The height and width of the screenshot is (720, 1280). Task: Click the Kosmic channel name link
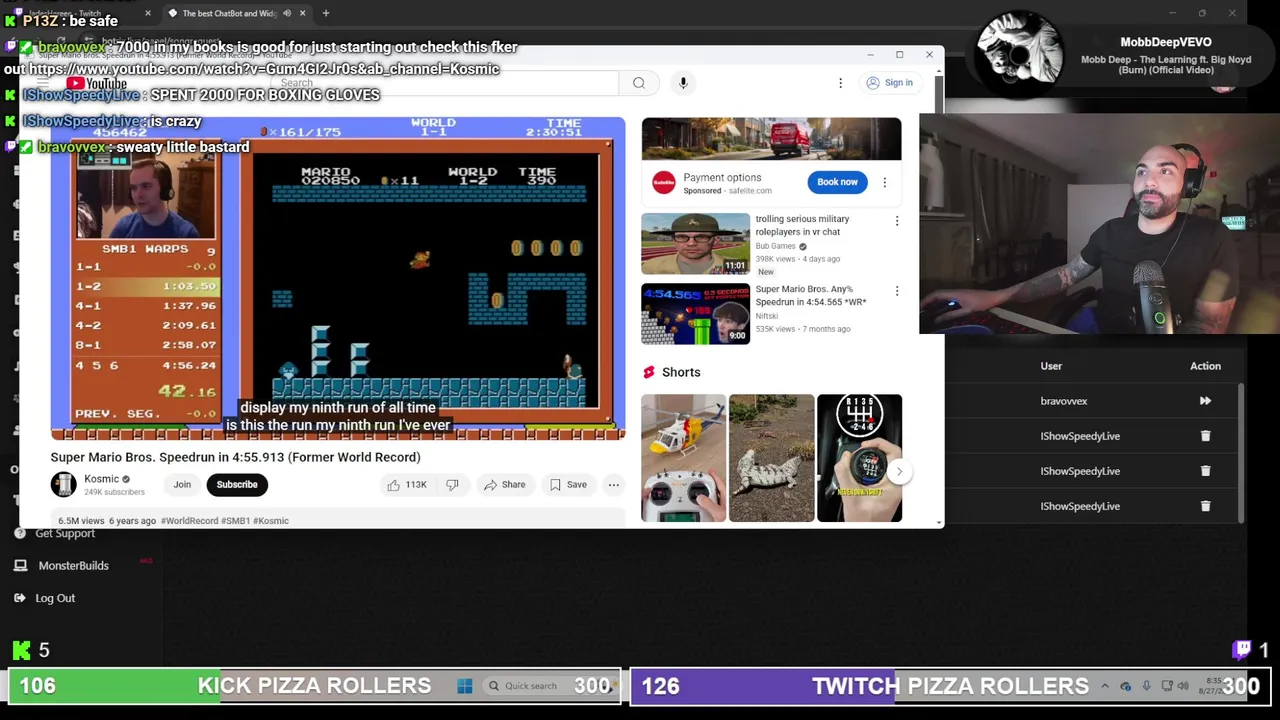click(101, 479)
